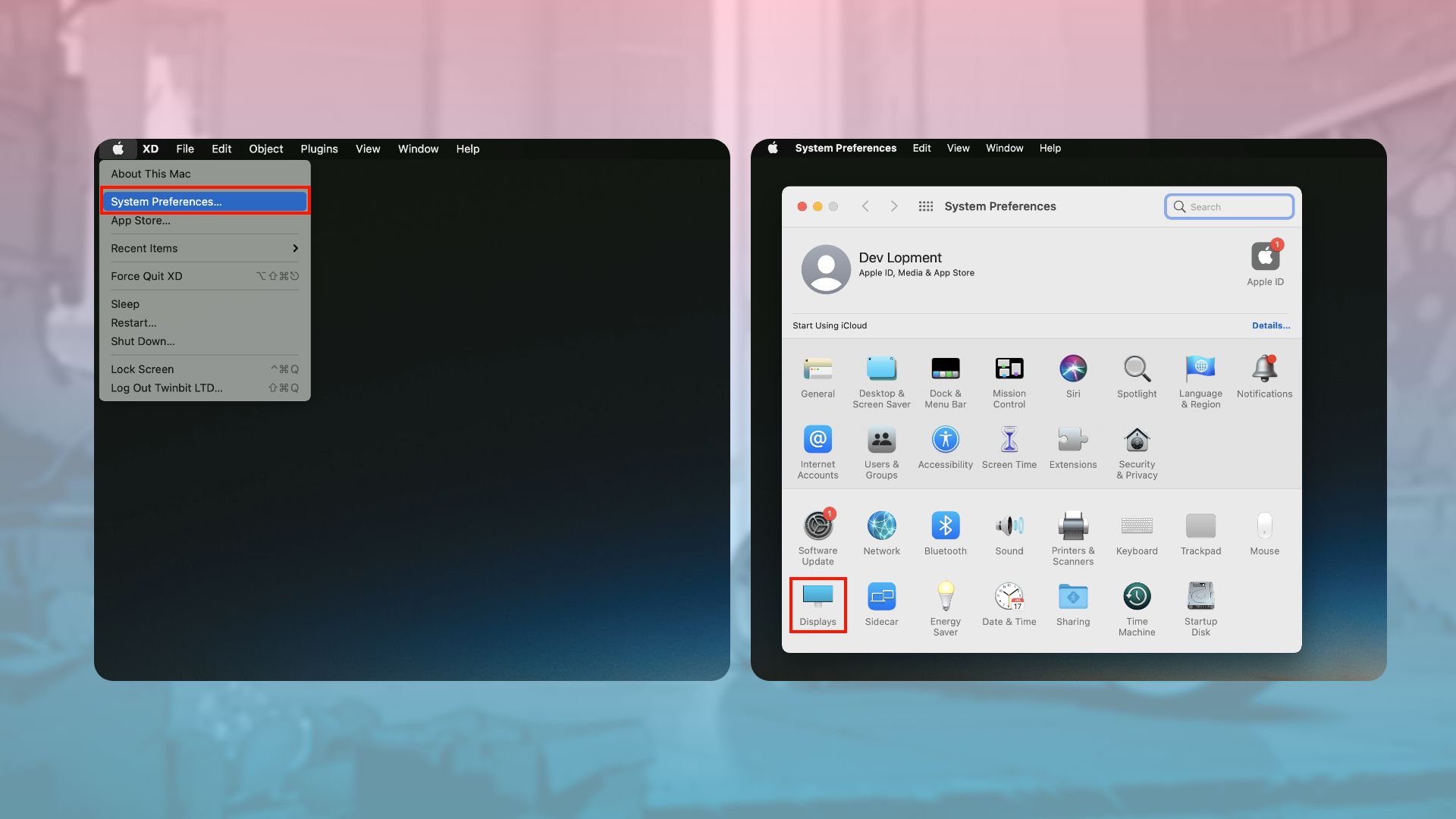Open the Help menu in XD menu bar
Image resolution: width=1456 pixels, height=819 pixels.
point(468,149)
